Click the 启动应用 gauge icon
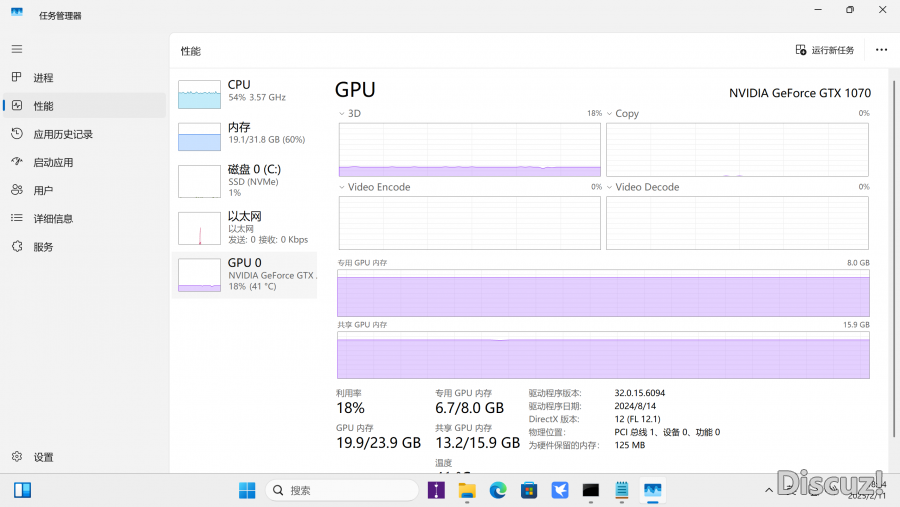Image resolution: width=900 pixels, height=507 pixels. pyautogui.click(x=17, y=161)
